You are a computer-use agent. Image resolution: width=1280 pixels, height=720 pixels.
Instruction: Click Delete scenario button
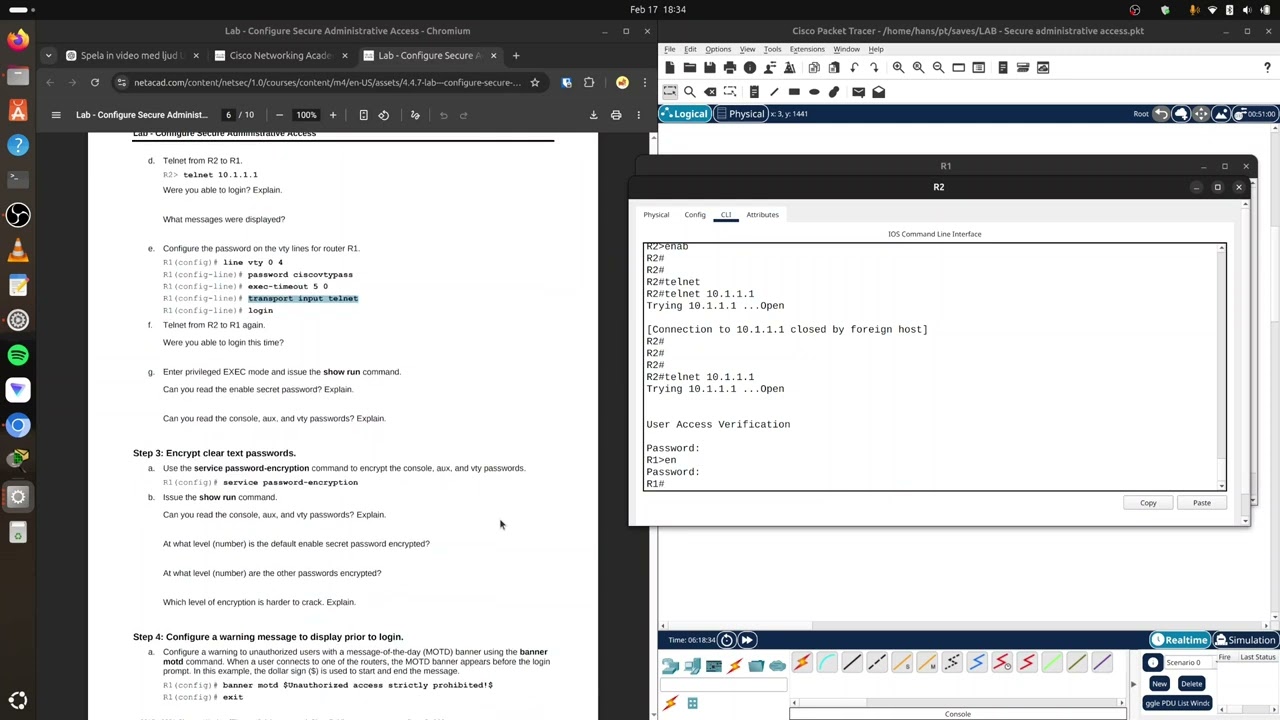pos(1191,684)
